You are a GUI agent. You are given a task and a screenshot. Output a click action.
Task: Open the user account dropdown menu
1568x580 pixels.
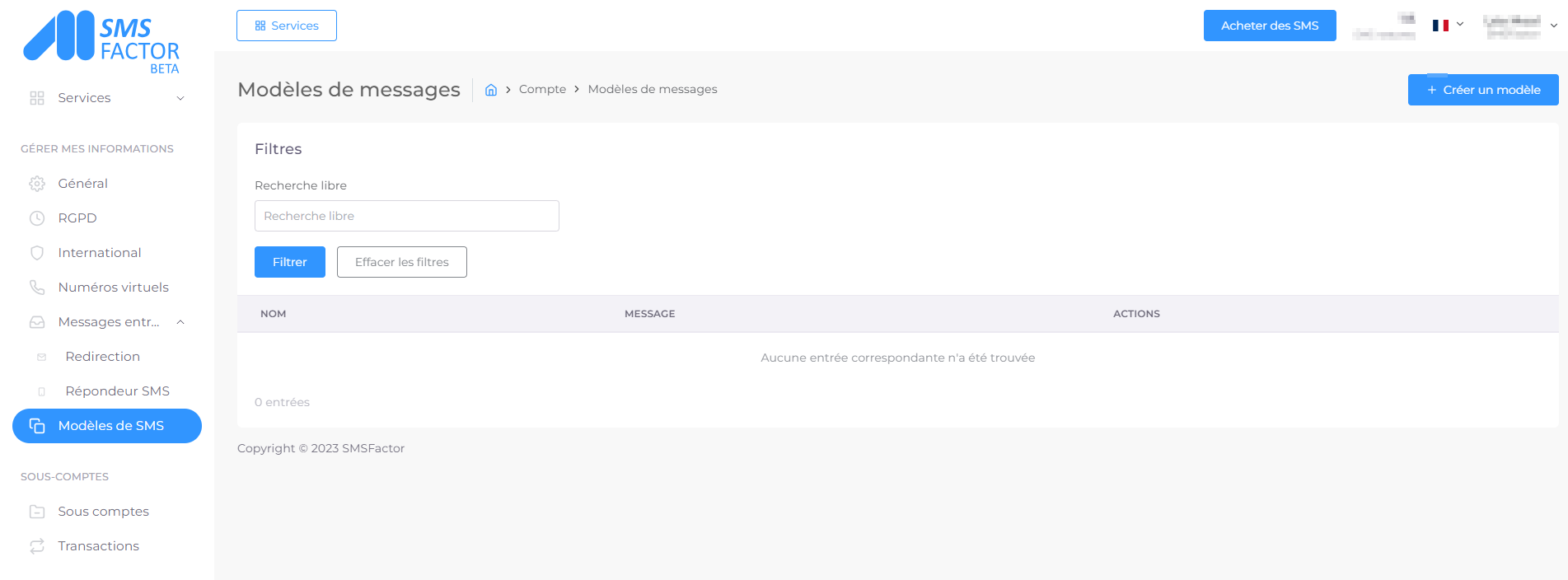point(1520,26)
